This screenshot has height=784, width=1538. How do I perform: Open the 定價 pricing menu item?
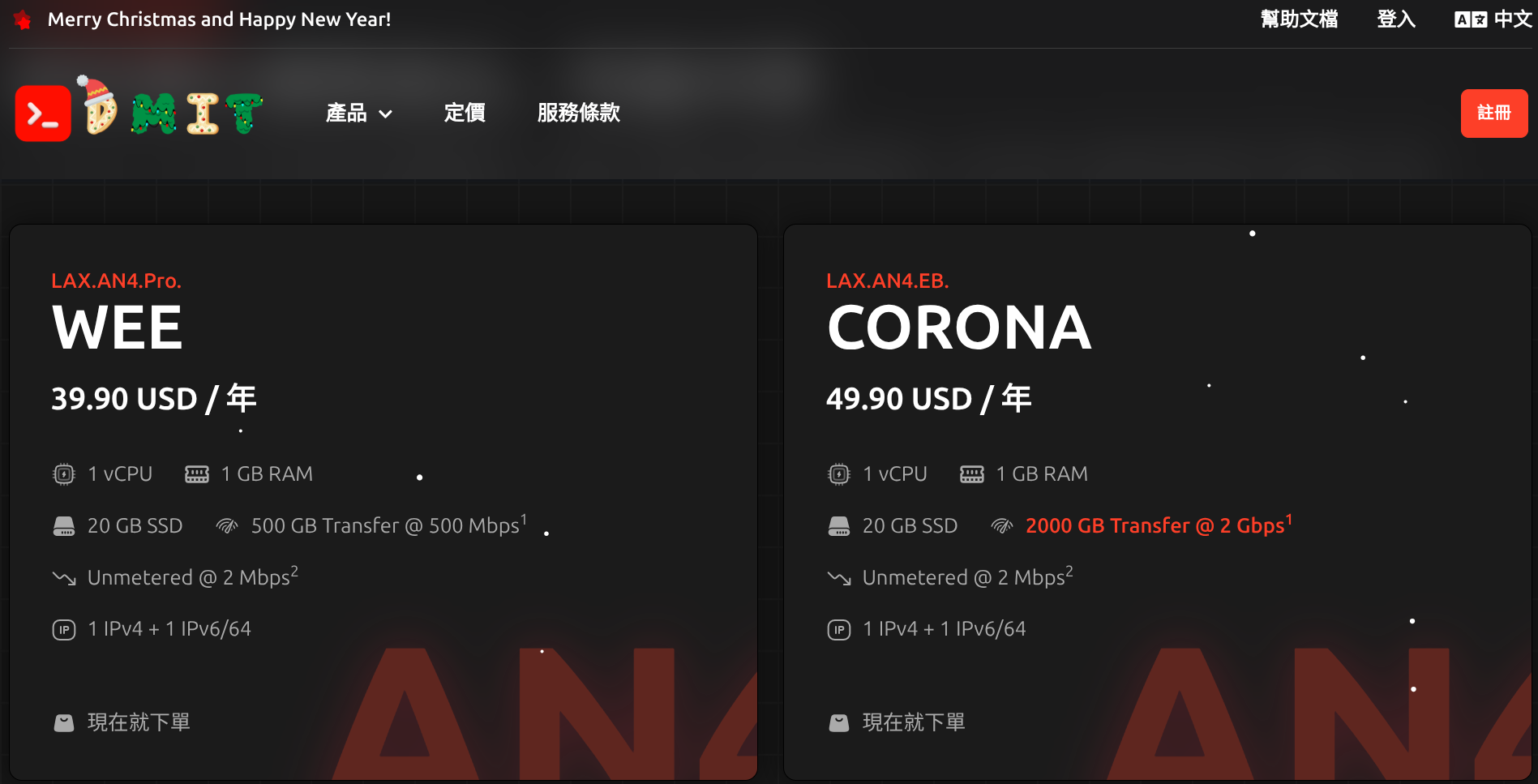(465, 113)
